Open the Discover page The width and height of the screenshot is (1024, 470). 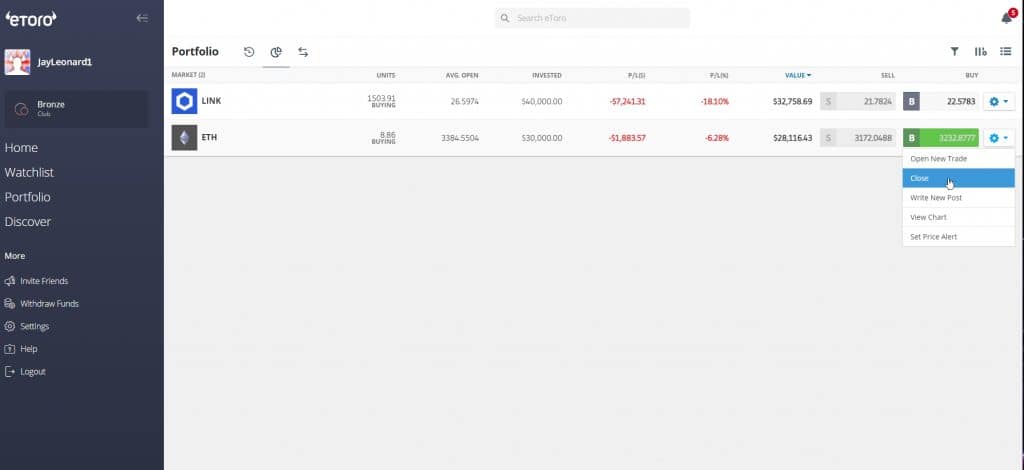pyautogui.click(x=27, y=222)
